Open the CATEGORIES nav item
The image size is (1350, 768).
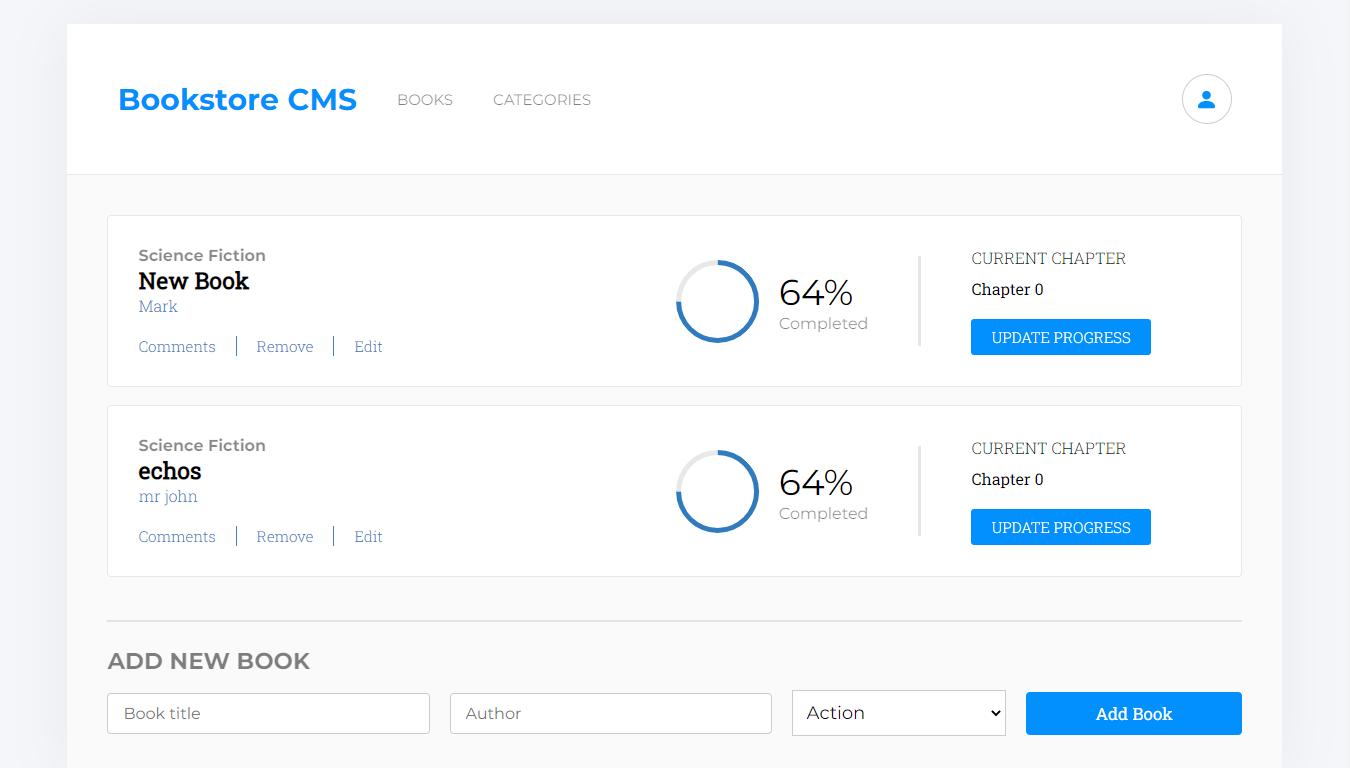click(542, 100)
